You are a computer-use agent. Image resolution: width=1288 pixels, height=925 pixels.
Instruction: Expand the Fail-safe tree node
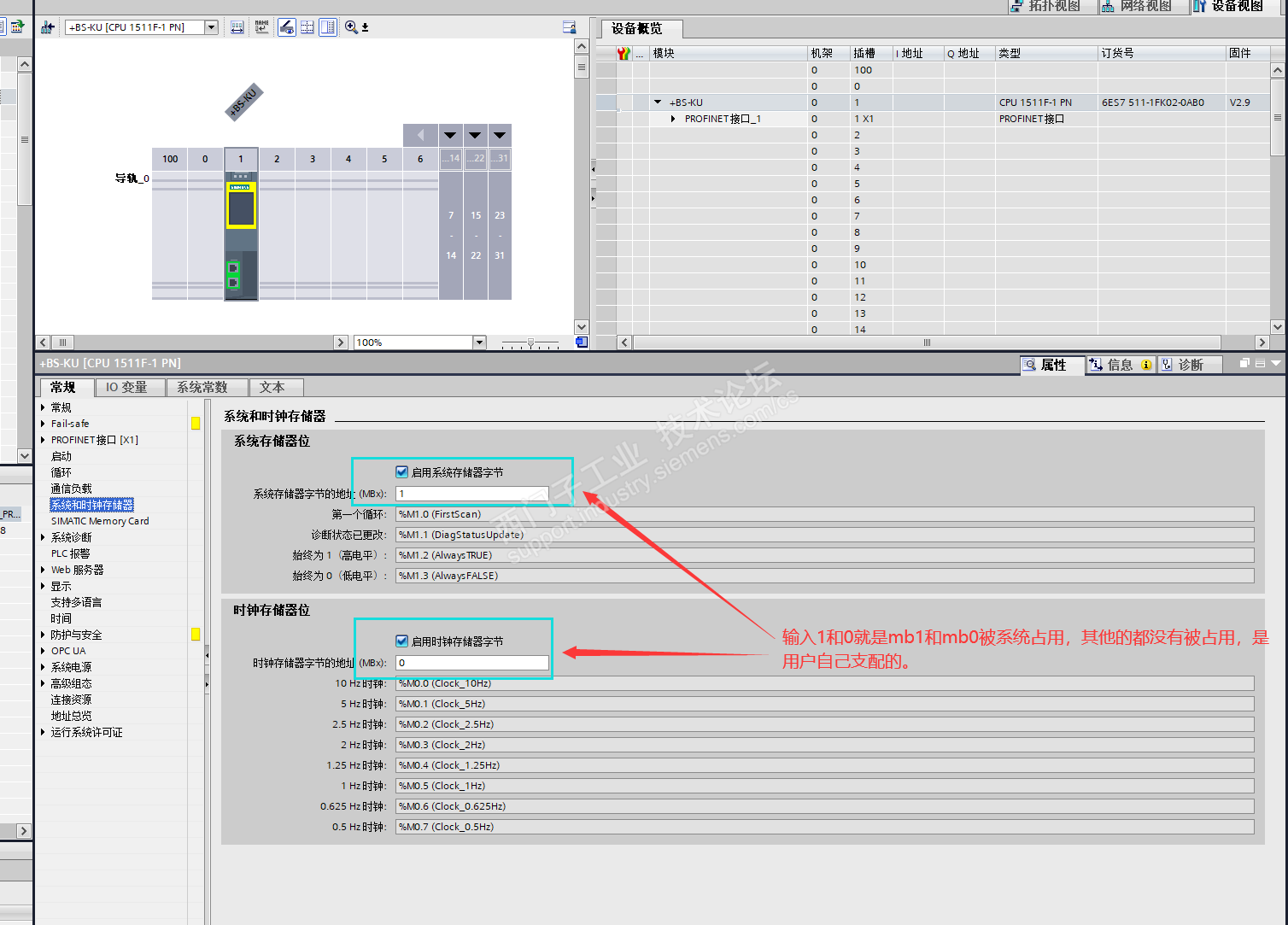click(43, 424)
